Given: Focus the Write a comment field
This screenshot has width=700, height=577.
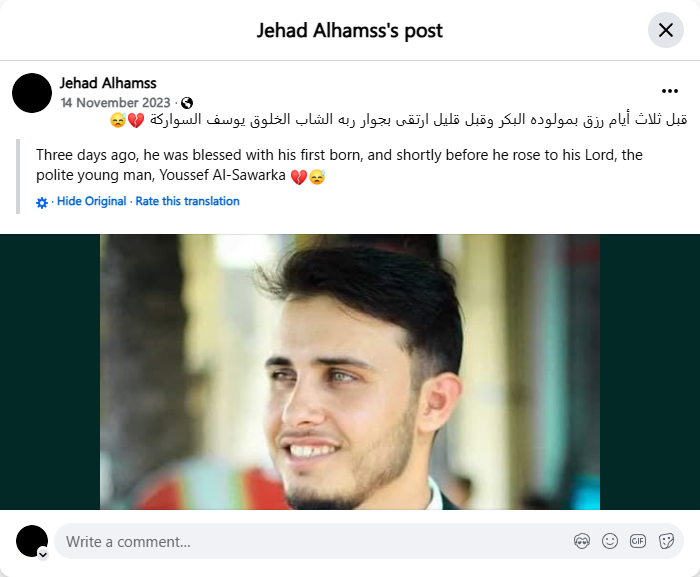Looking at the screenshot, I should pos(312,541).
